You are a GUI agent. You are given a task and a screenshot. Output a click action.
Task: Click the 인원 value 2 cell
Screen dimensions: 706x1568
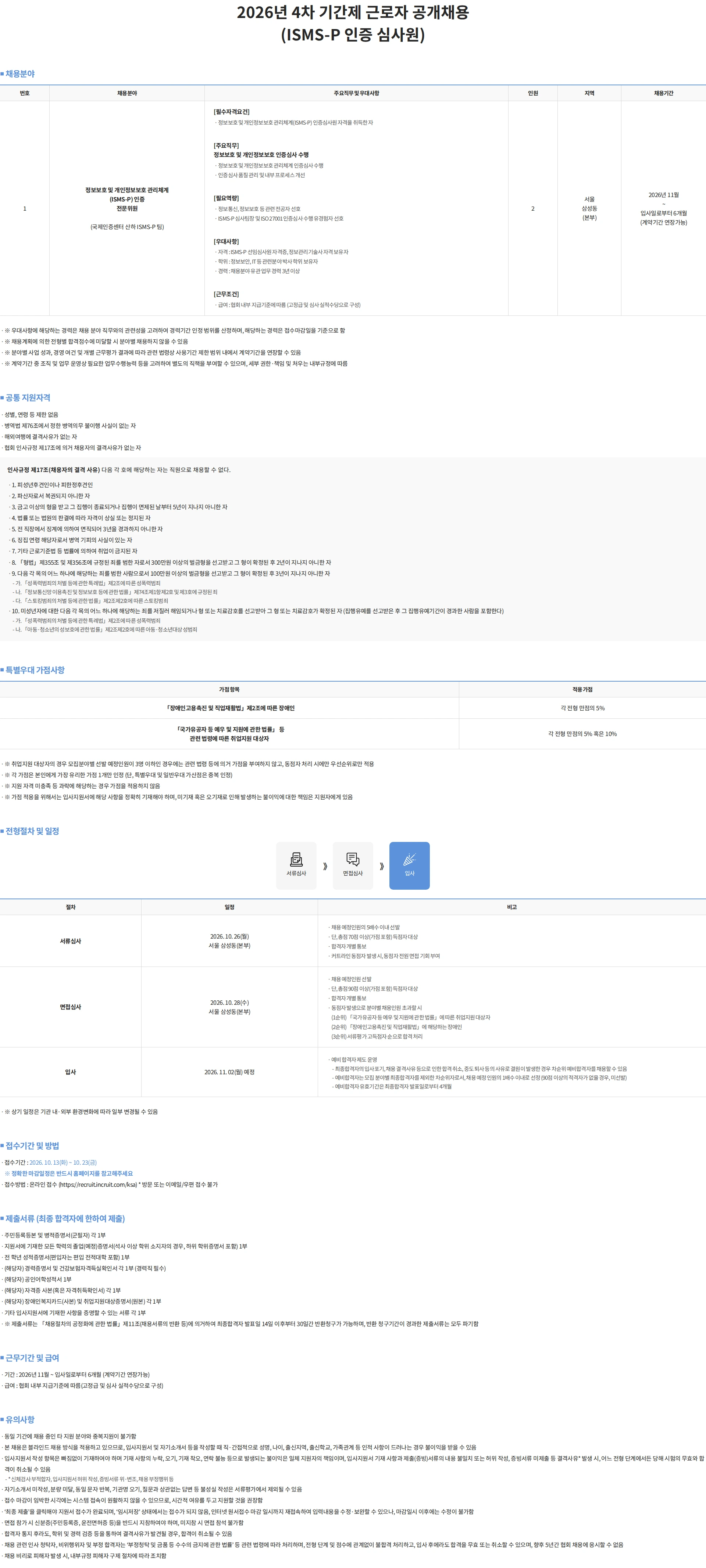(532, 208)
